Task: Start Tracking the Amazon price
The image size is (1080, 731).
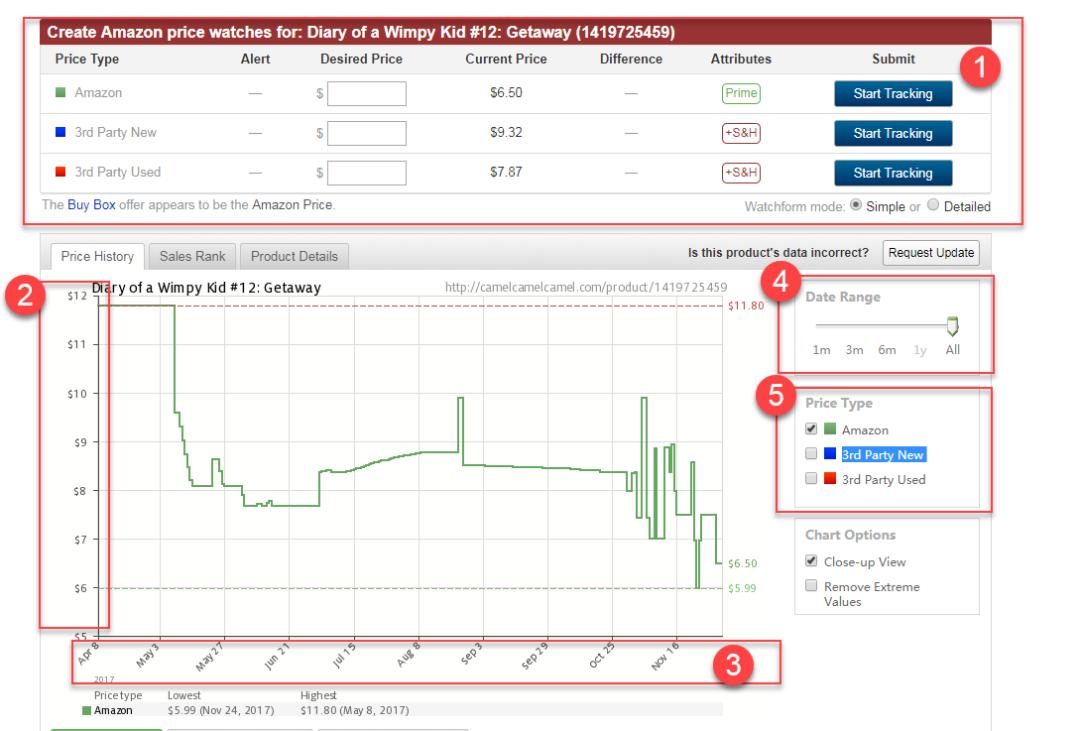Action: (892, 94)
